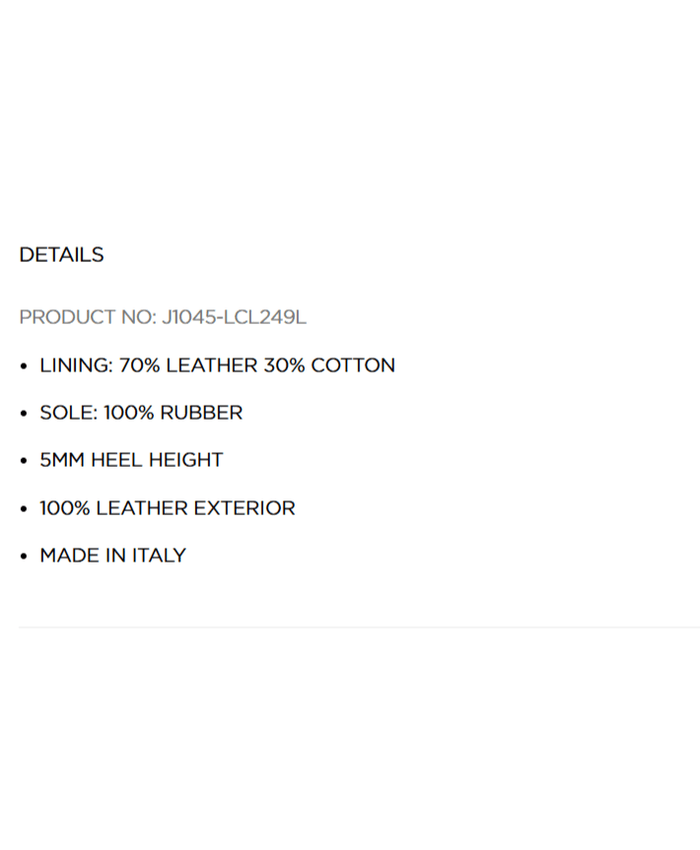
Task: Click the word LINING in first bullet
Action: pyautogui.click(x=75, y=366)
